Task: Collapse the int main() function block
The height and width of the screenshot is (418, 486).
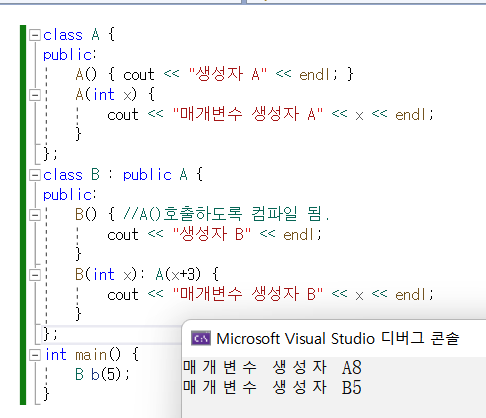Action: (x=35, y=355)
